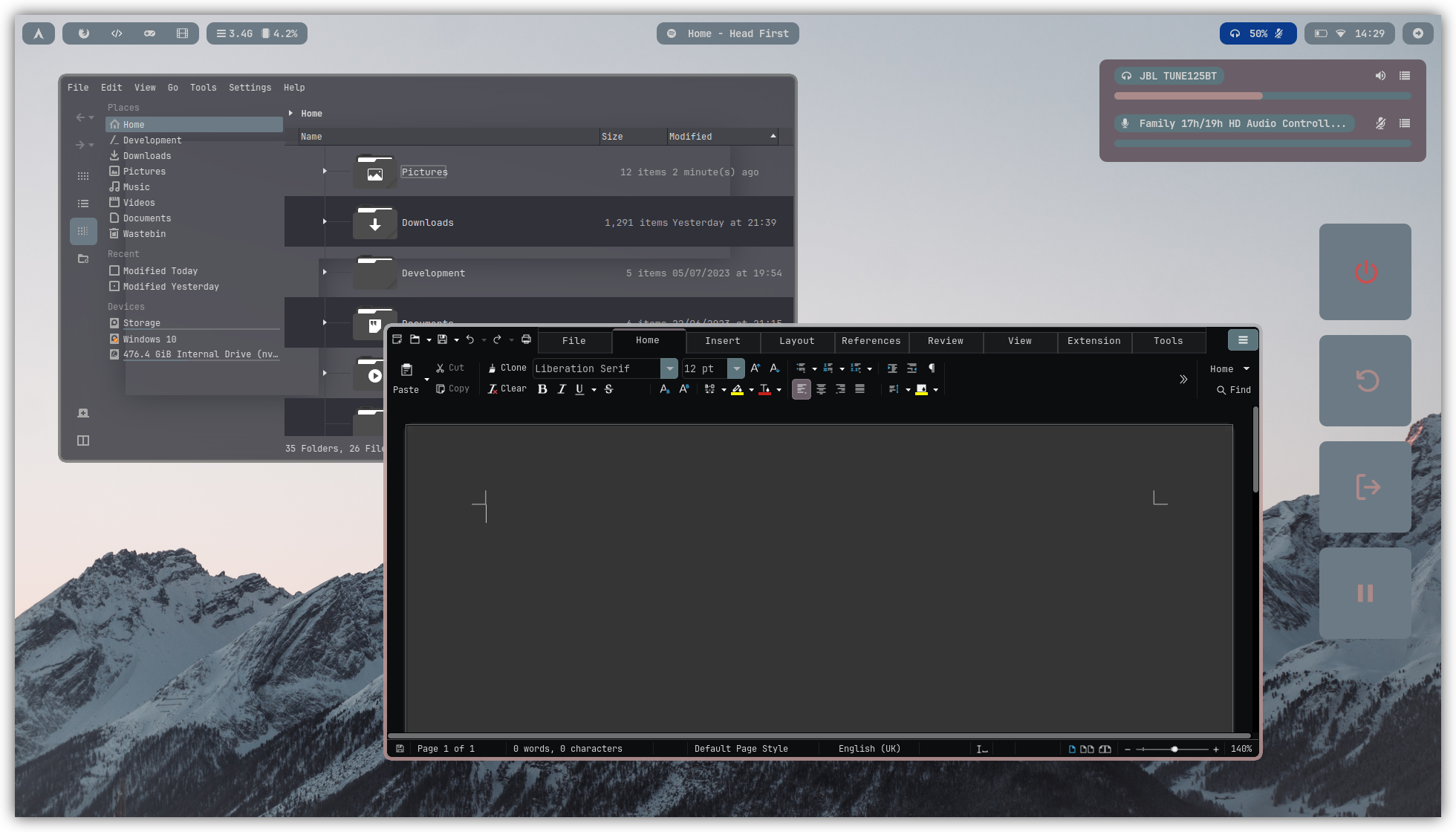
Task: Click the Print document icon
Action: (x=526, y=339)
